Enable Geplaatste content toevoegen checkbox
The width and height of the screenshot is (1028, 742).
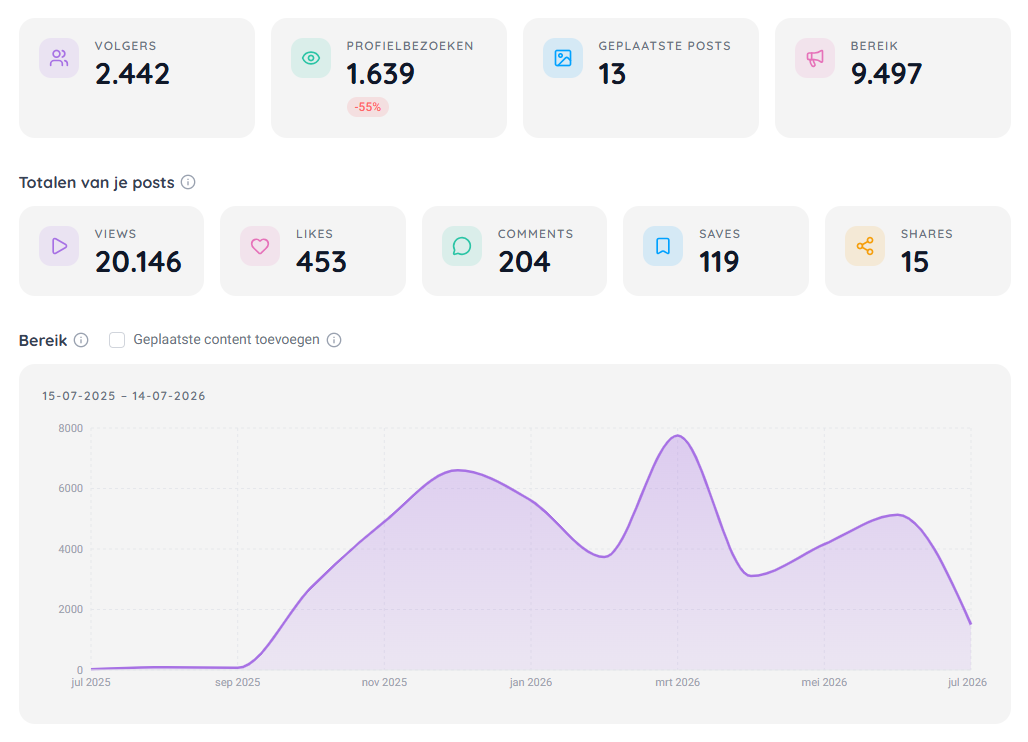(117, 340)
